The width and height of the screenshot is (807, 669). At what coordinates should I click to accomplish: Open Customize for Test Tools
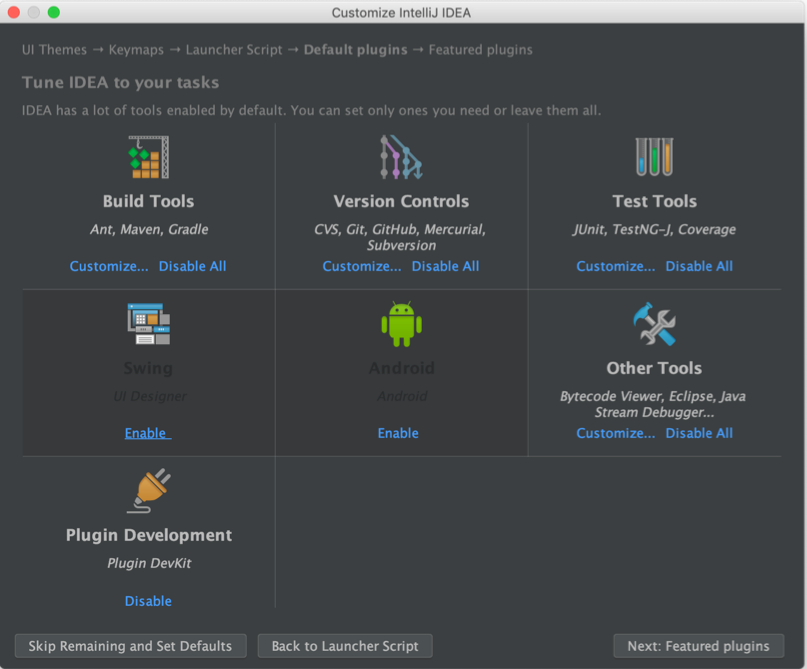[x=616, y=266]
